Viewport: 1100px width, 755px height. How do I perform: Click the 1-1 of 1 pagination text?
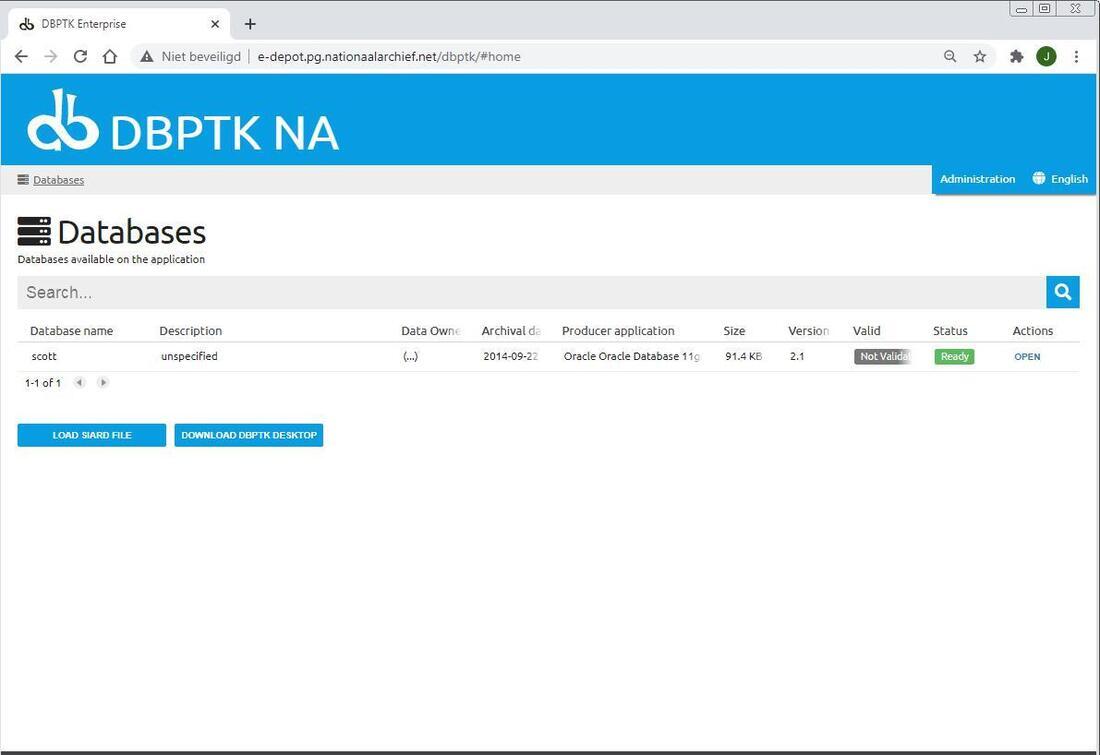coord(43,383)
